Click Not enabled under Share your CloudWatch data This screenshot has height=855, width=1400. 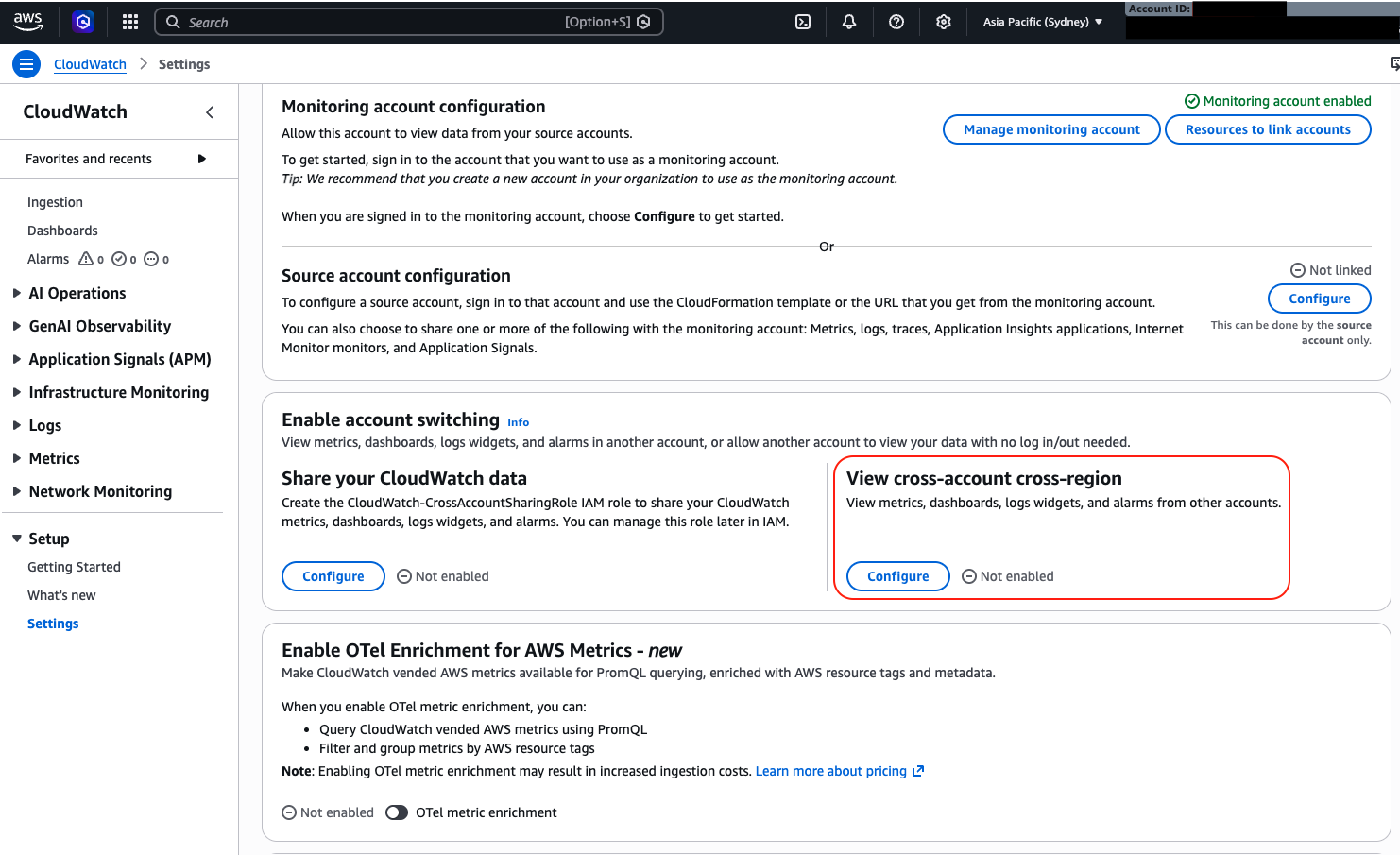443,576
